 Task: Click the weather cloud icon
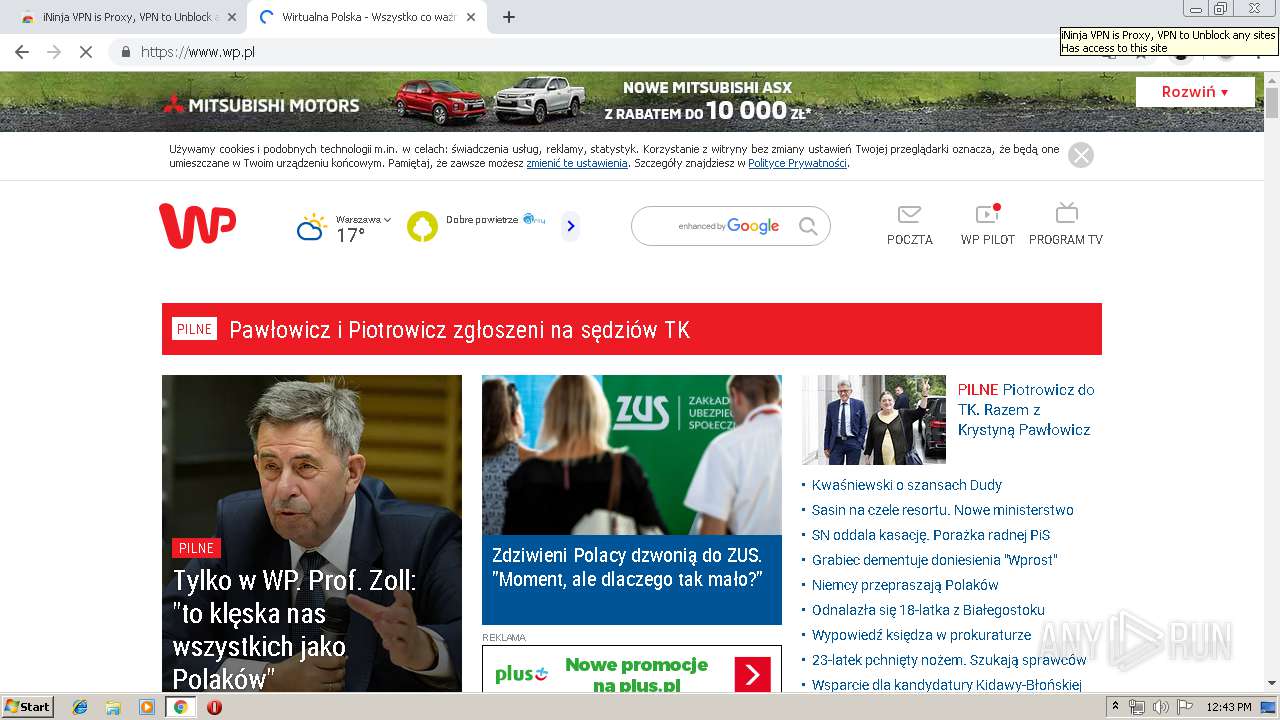(x=311, y=228)
